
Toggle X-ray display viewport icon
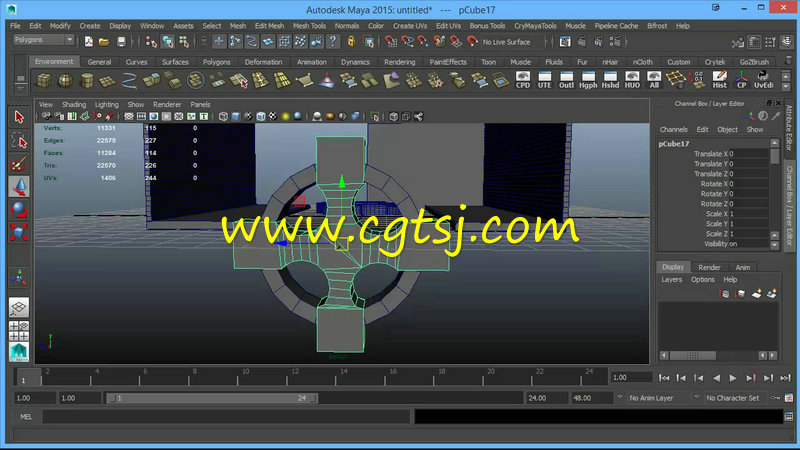point(393,116)
